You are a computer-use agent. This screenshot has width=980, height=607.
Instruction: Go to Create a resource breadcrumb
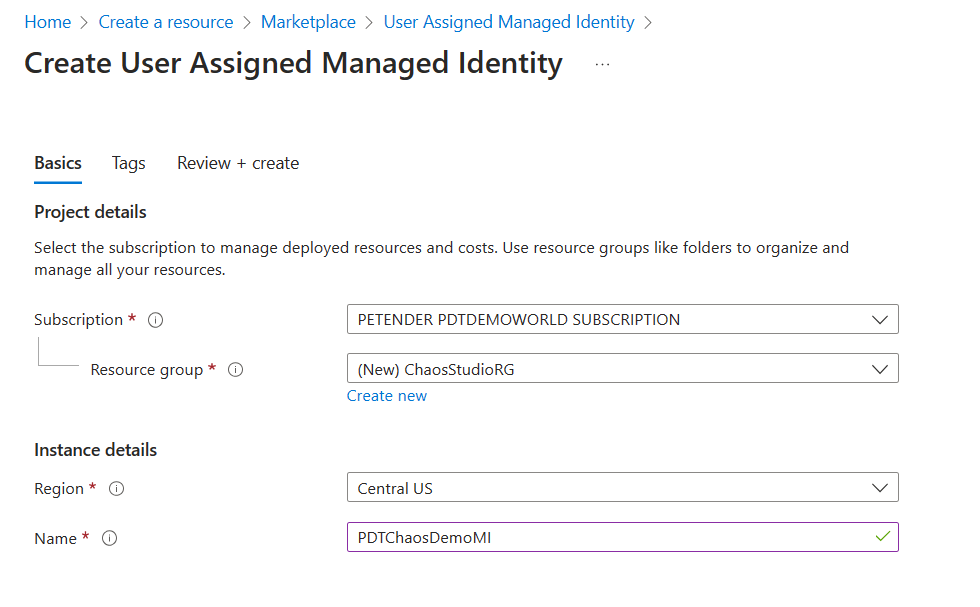point(166,22)
